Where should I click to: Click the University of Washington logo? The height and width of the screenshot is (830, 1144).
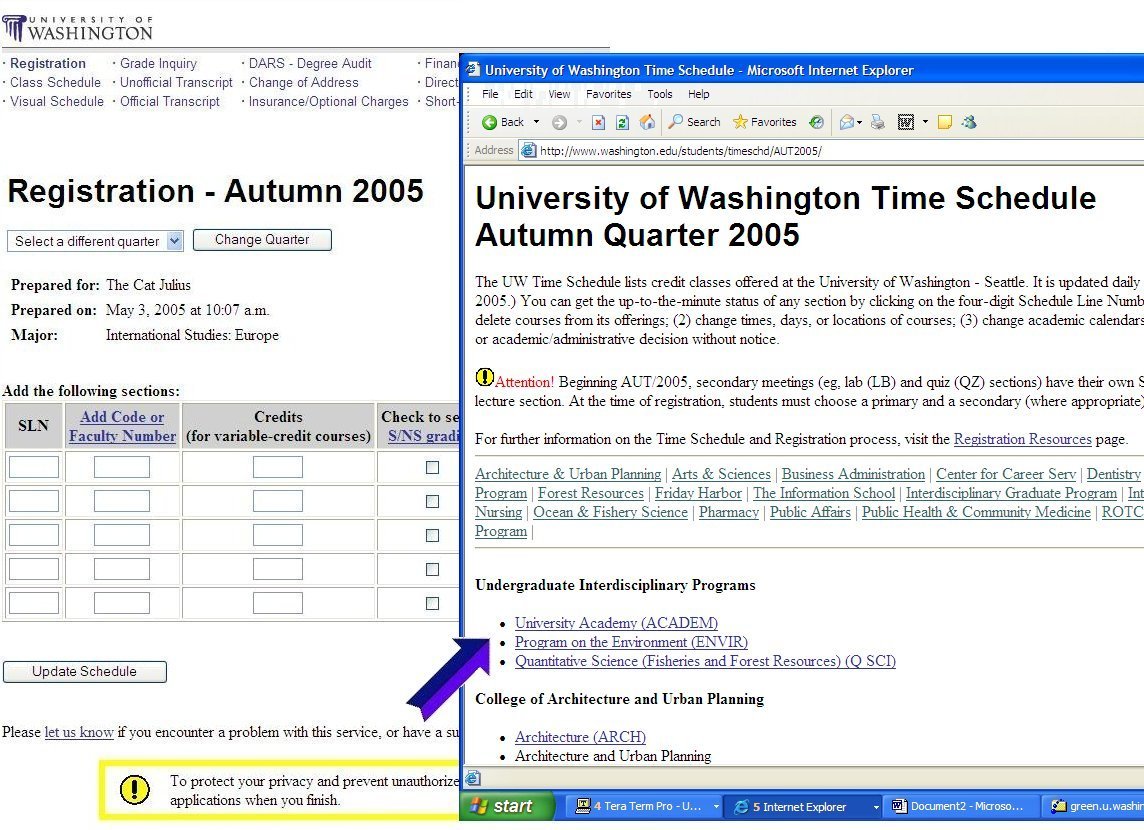(77, 28)
